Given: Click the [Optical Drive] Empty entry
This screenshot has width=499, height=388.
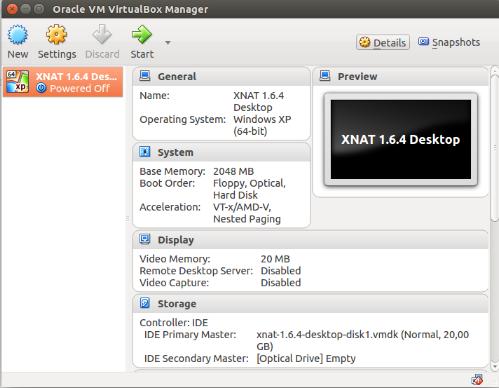Looking at the screenshot, I should (306, 358).
